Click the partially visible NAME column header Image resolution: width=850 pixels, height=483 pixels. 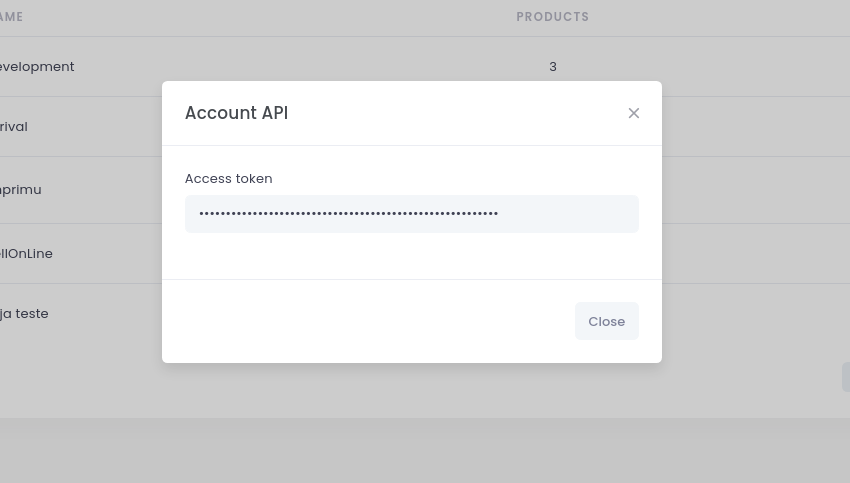12,17
